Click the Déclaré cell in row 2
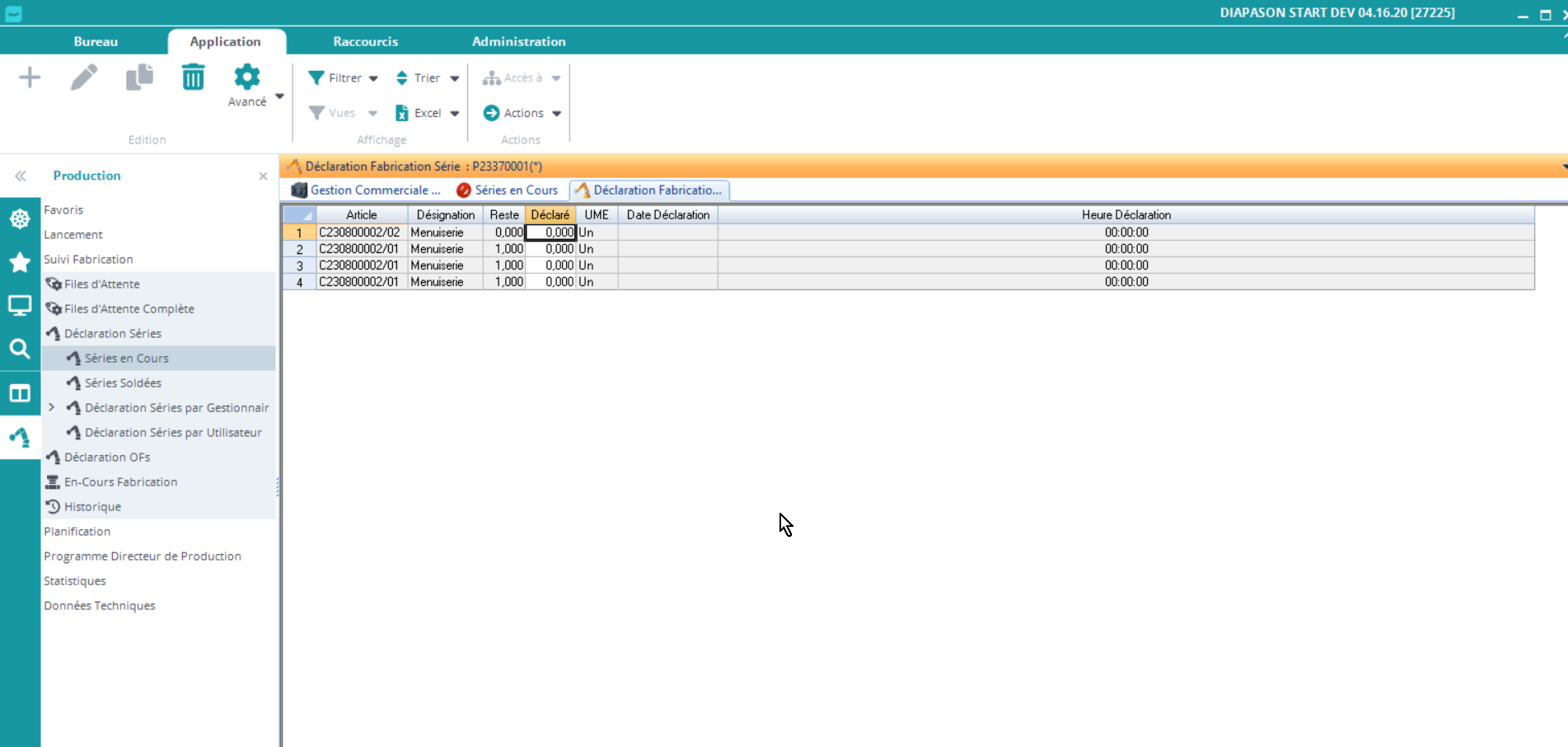The width and height of the screenshot is (1568, 747). coord(550,249)
